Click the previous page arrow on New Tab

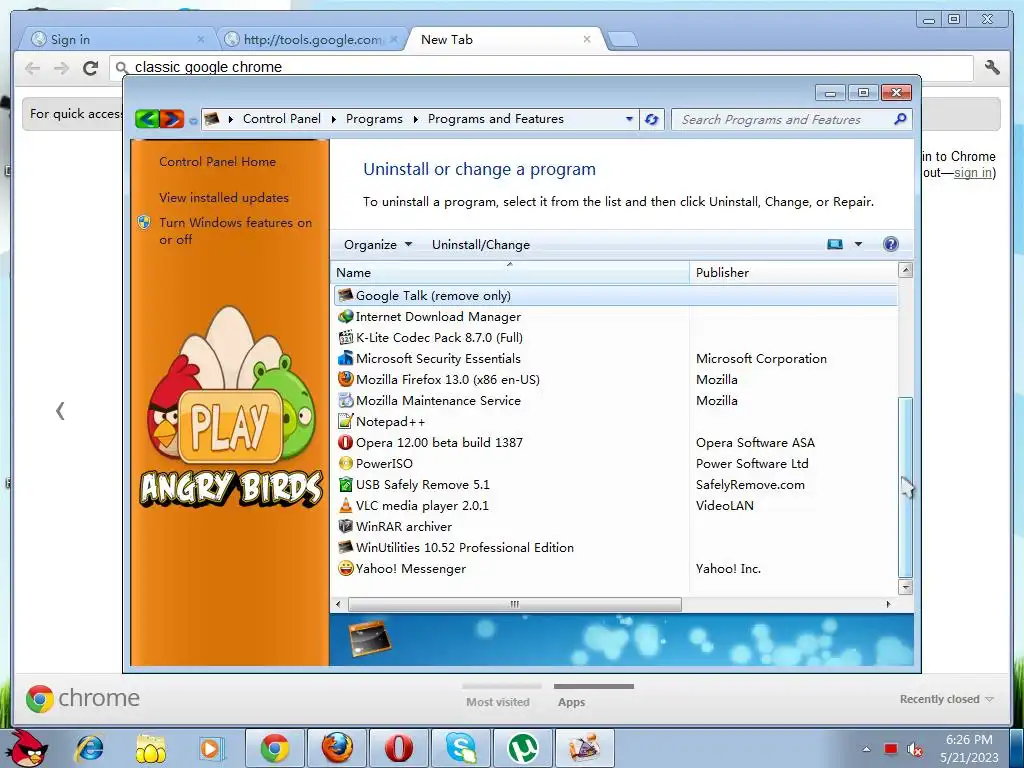(x=60, y=411)
